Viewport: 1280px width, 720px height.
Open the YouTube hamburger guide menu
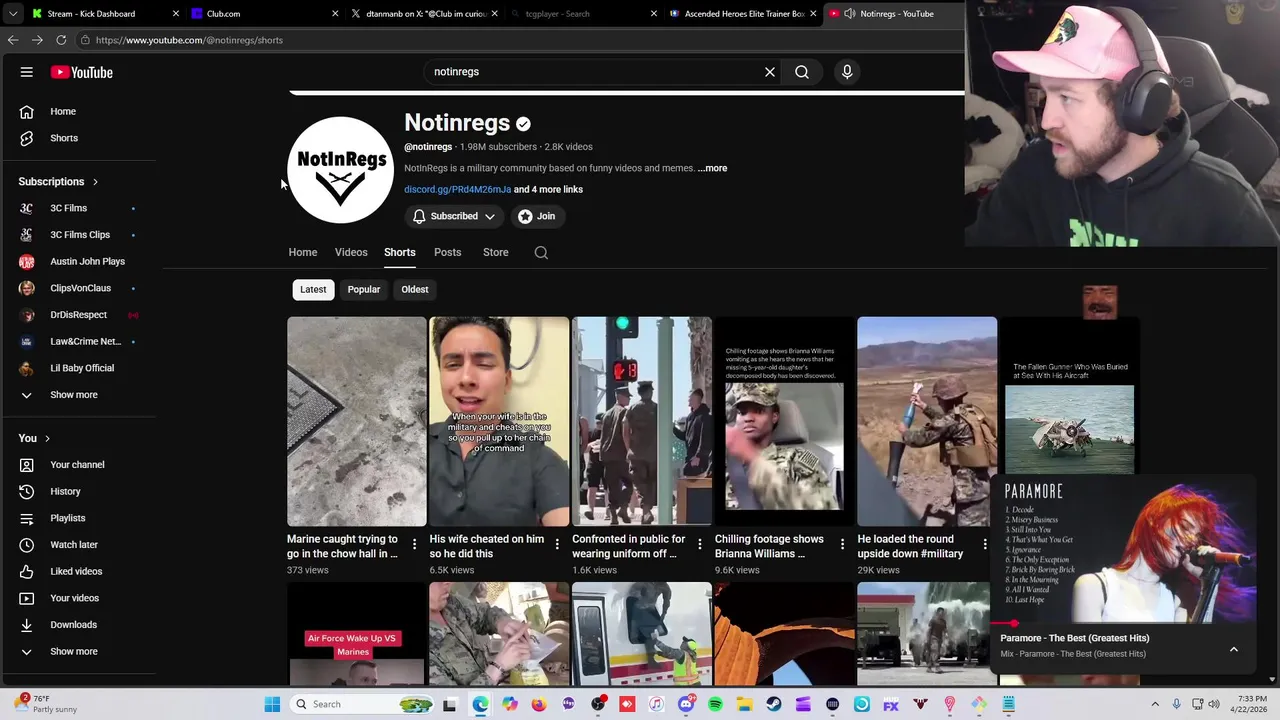(27, 72)
